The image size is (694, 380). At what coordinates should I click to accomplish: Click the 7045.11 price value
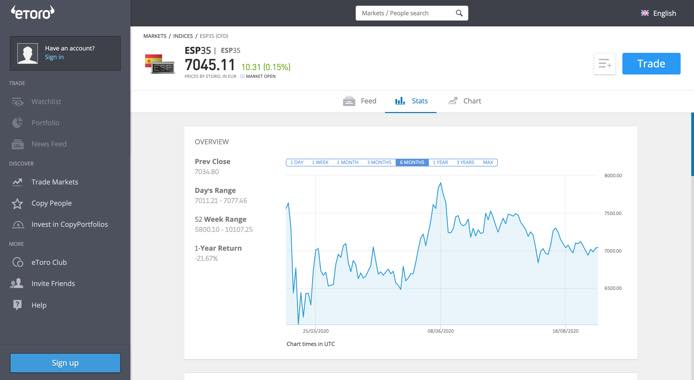pyautogui.click(x=210, y=65)
